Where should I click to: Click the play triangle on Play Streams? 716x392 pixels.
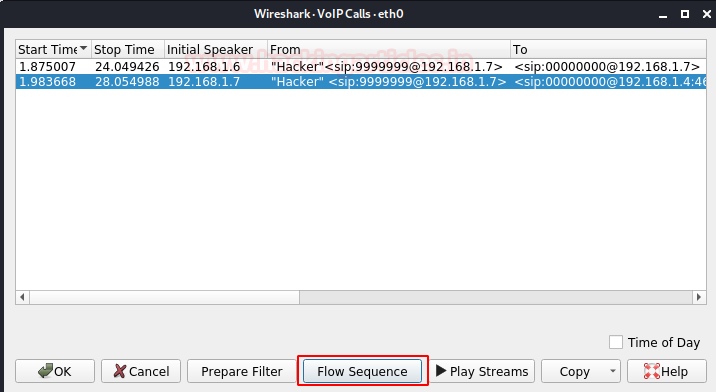(441, 371)
